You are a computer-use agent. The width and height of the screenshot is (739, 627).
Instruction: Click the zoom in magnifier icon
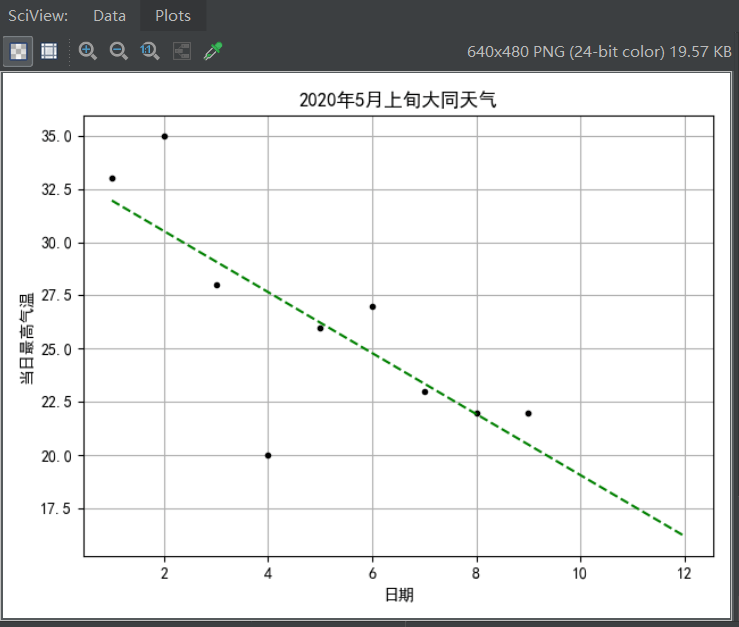[88, 51]
